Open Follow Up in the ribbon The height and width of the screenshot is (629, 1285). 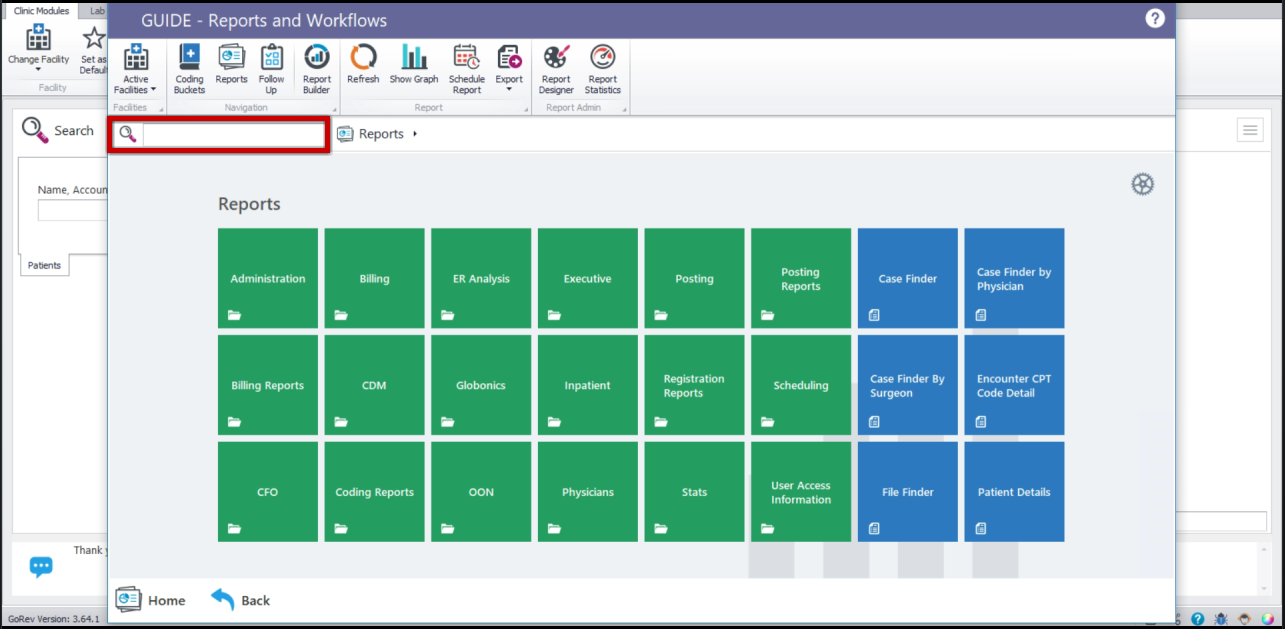[x=271, y=69]
